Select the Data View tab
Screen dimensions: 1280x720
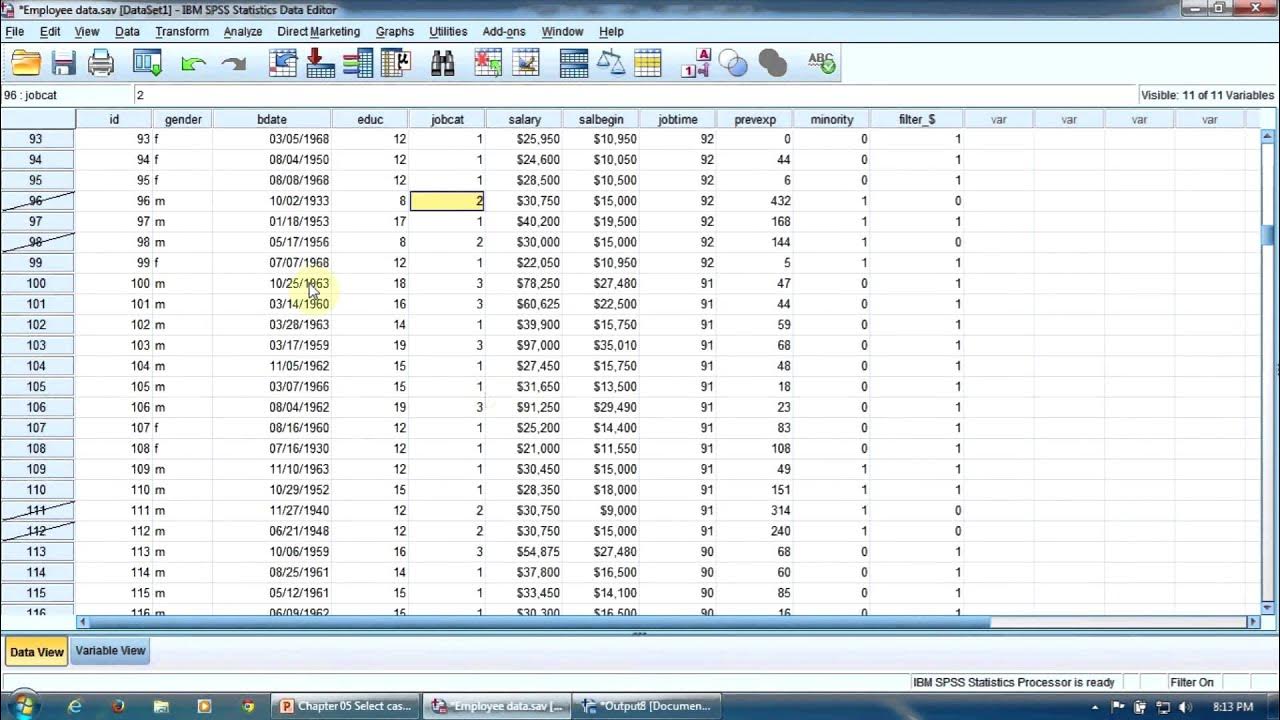[36, 652]
